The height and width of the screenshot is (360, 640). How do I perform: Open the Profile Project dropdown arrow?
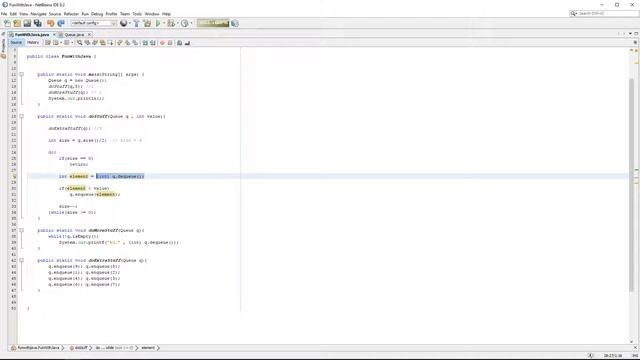[191, 24]
